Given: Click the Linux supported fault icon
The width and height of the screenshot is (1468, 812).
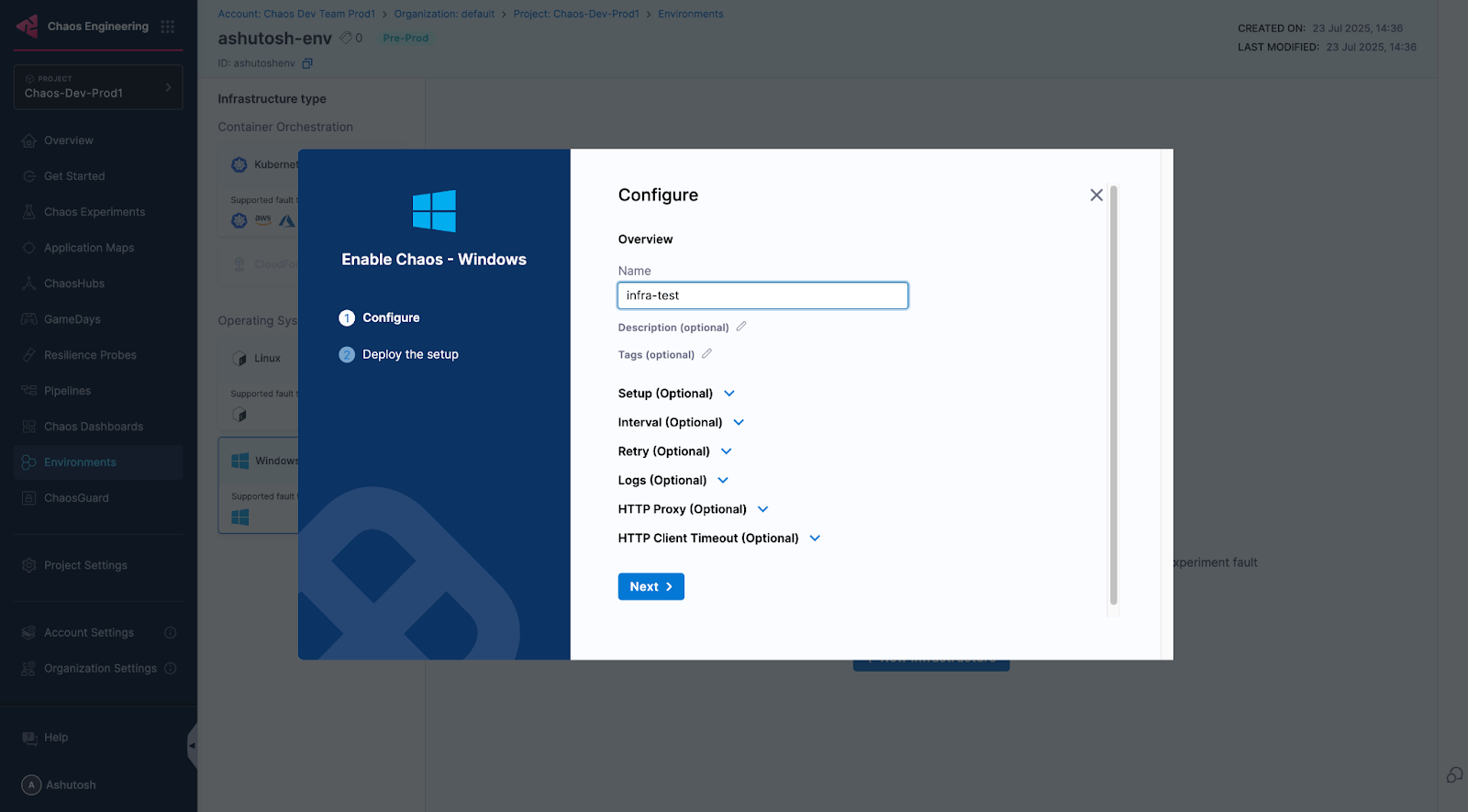Looking at the screenshot, I should coord(239,415).
